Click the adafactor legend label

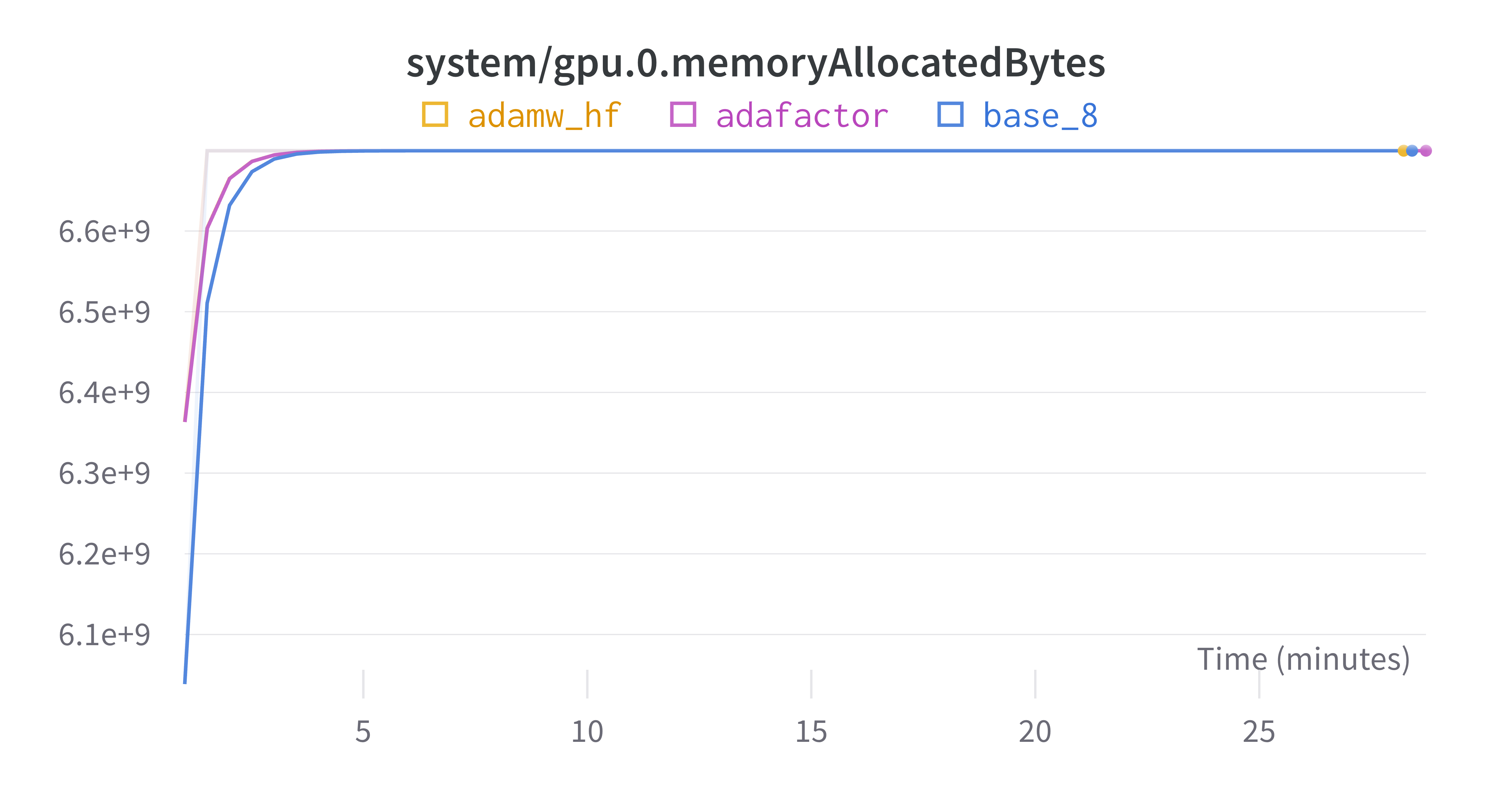(x=803, y=116)
